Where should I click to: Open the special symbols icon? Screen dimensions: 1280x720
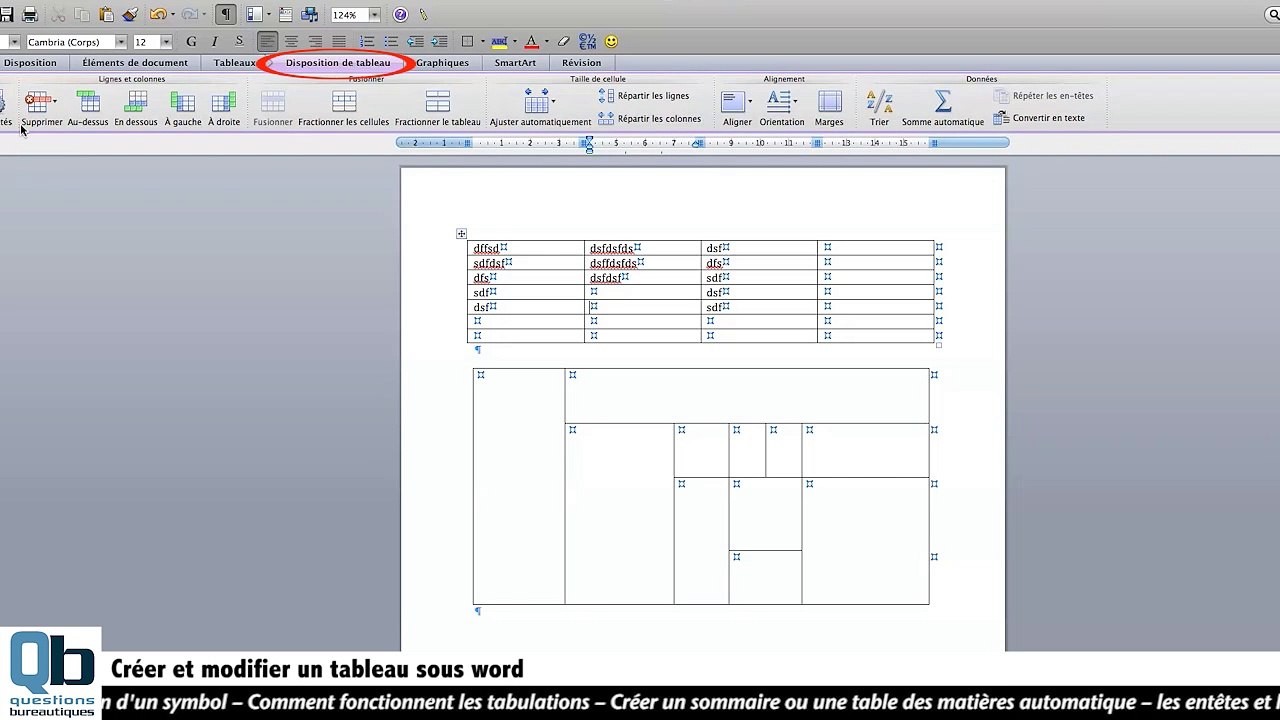point(587,42)
